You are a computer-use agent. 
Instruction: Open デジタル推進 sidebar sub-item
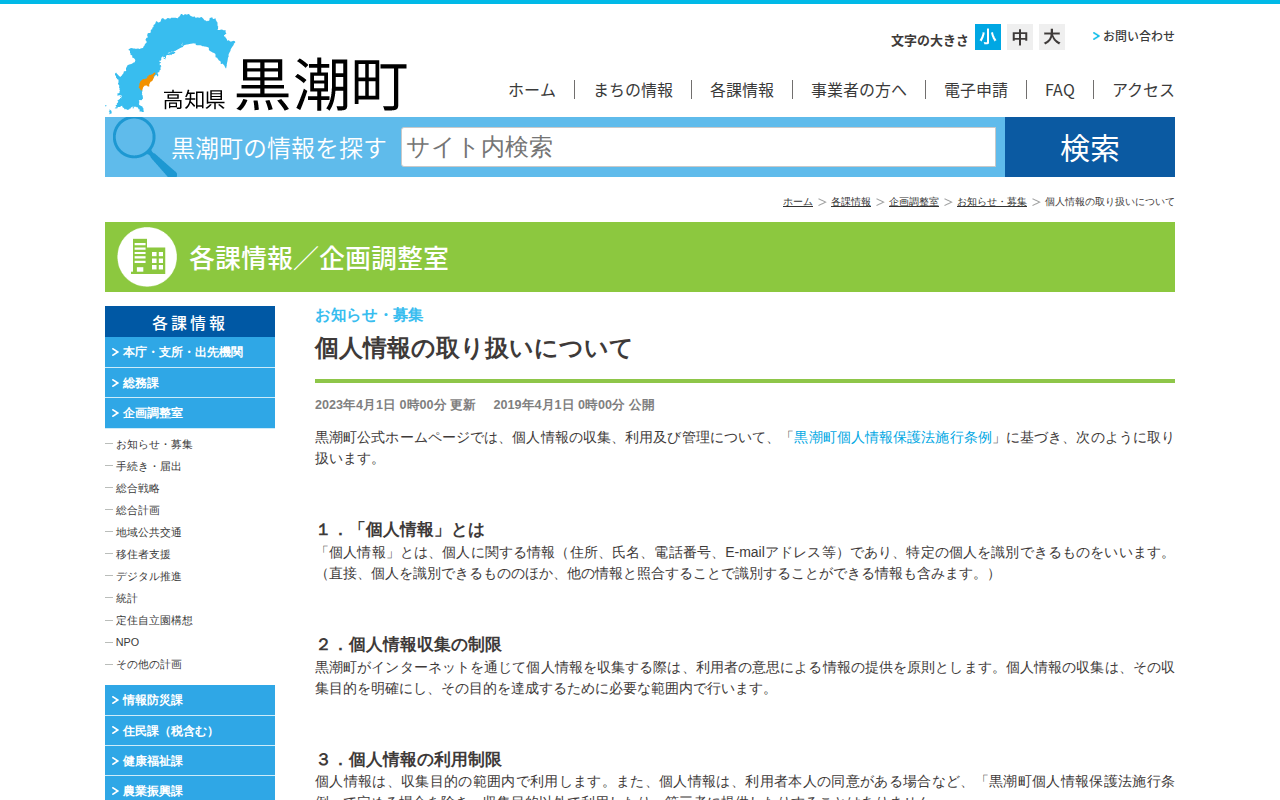pos(149,576)
